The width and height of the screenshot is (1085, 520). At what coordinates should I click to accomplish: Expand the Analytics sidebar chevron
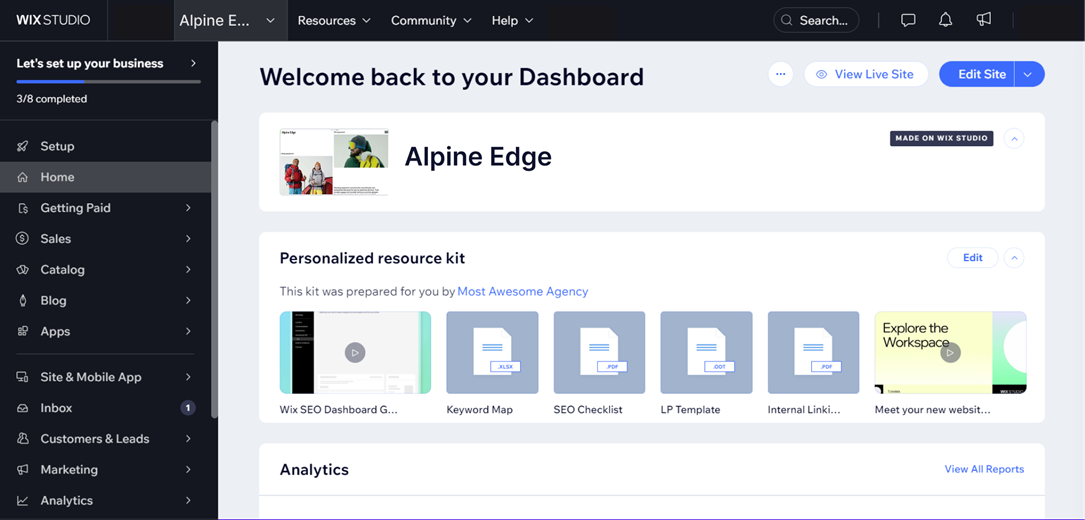188,501
